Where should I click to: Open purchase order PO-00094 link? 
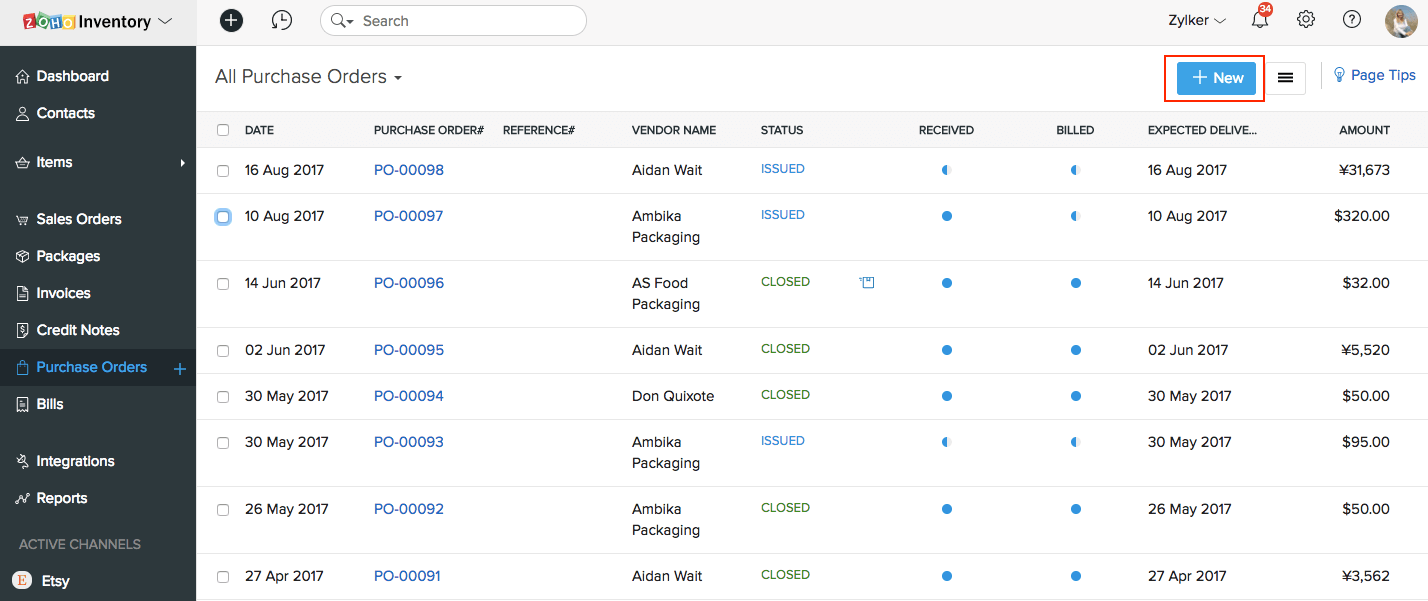[x=408, y=396]
